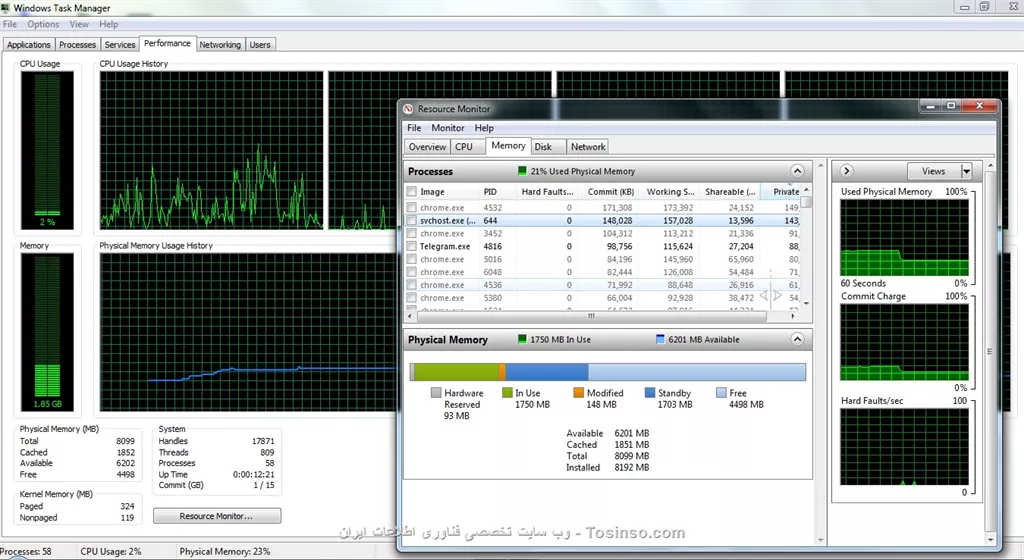
Task: Switch to Resource Monitor Network tab
Action: pos(588,147)
